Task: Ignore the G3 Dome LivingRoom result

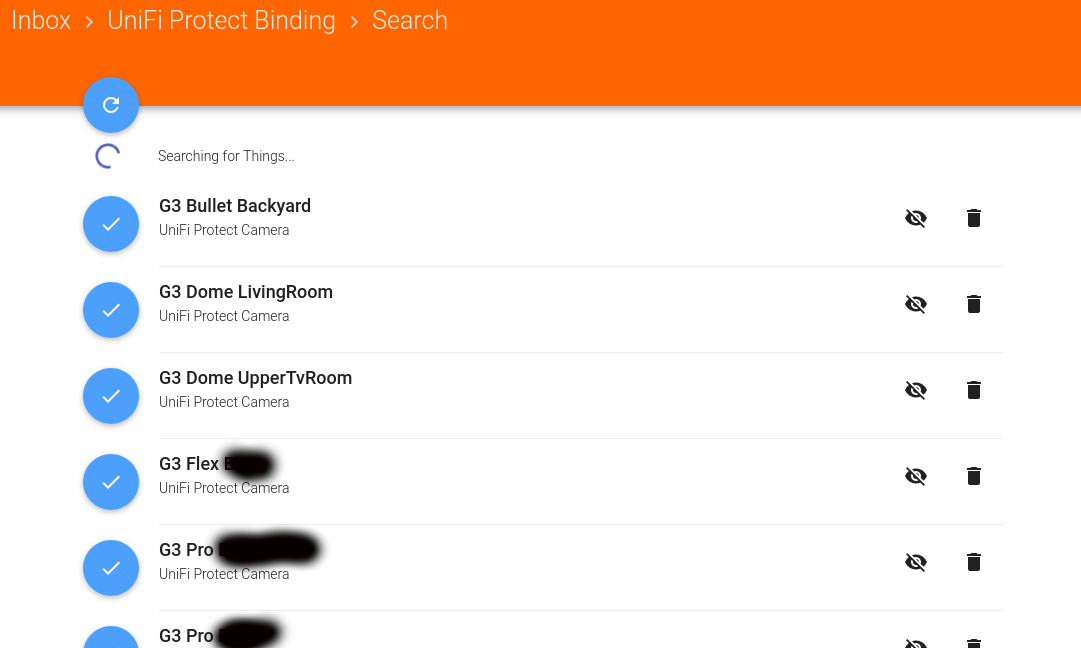Action: click(915, 304)
